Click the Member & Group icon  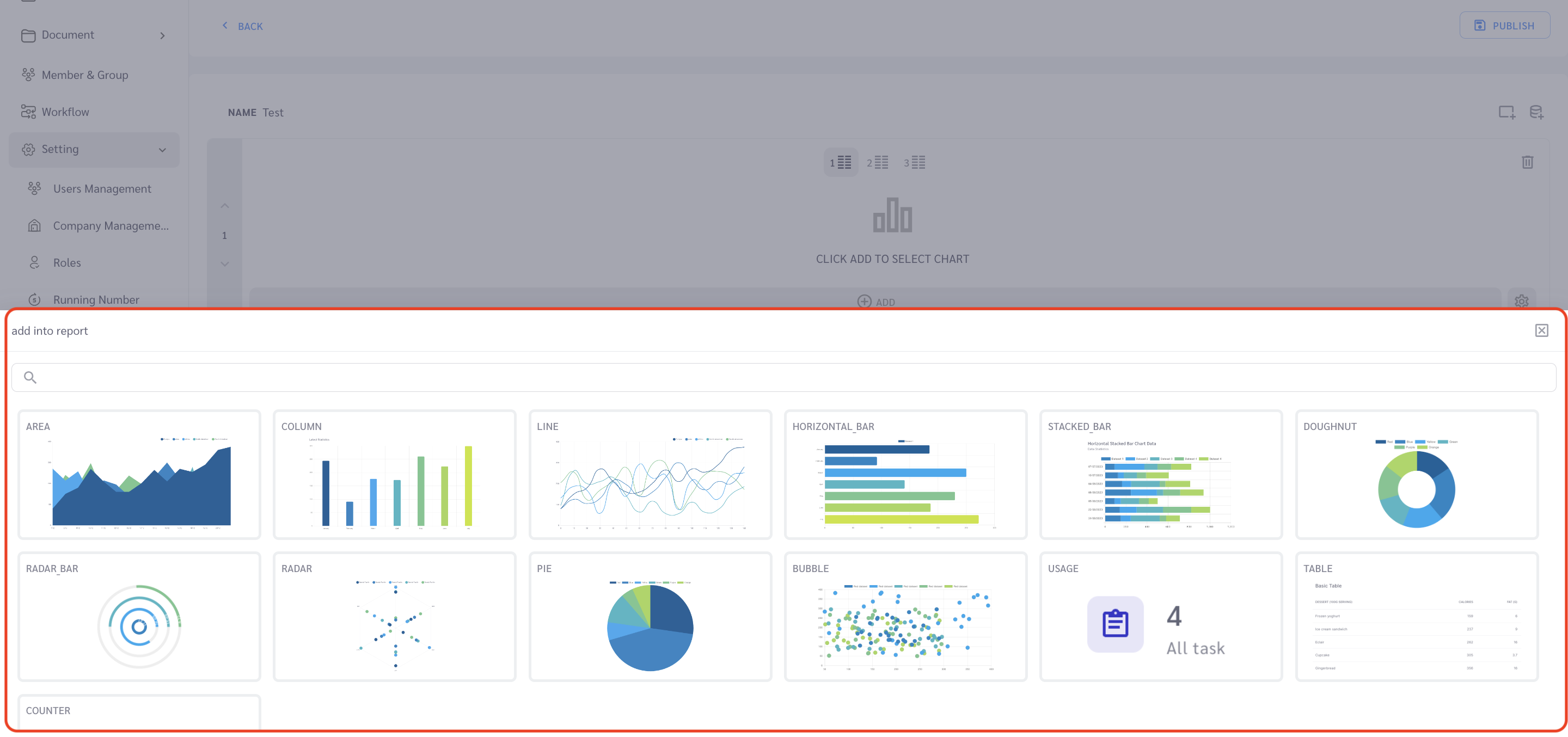tap(28, 75)
